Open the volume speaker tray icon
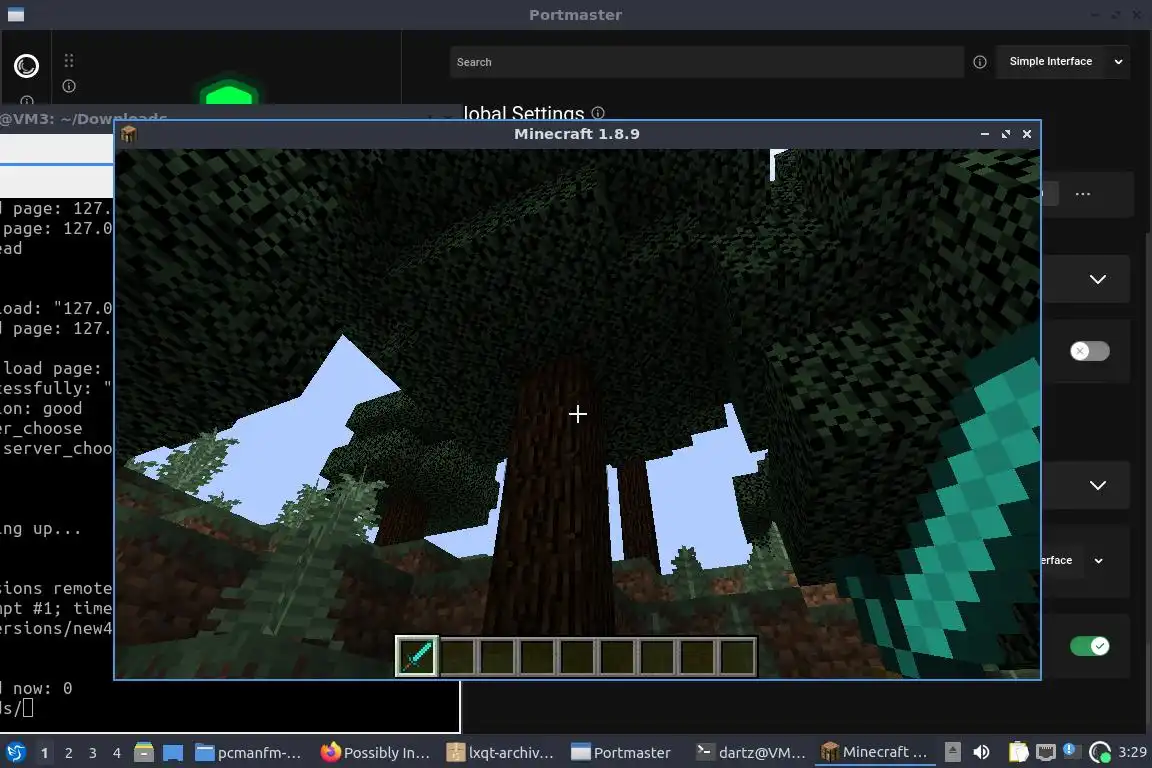1152x768 pixels. [x=981, y=752]
